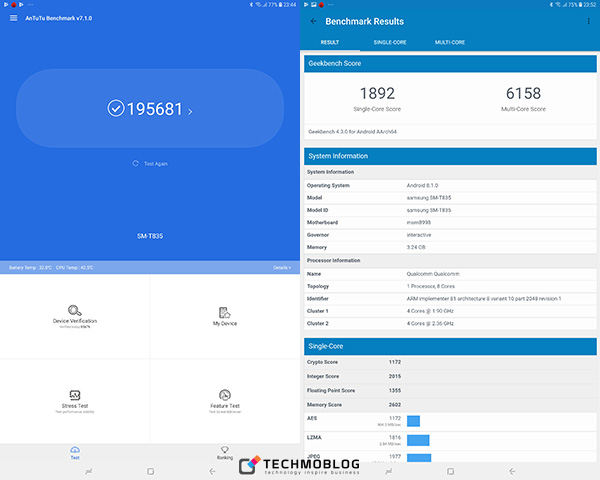This screenshot has height=480, width=600.
Task: Open the AnTuTu hamburger menu
Action: tap(13, 18)
